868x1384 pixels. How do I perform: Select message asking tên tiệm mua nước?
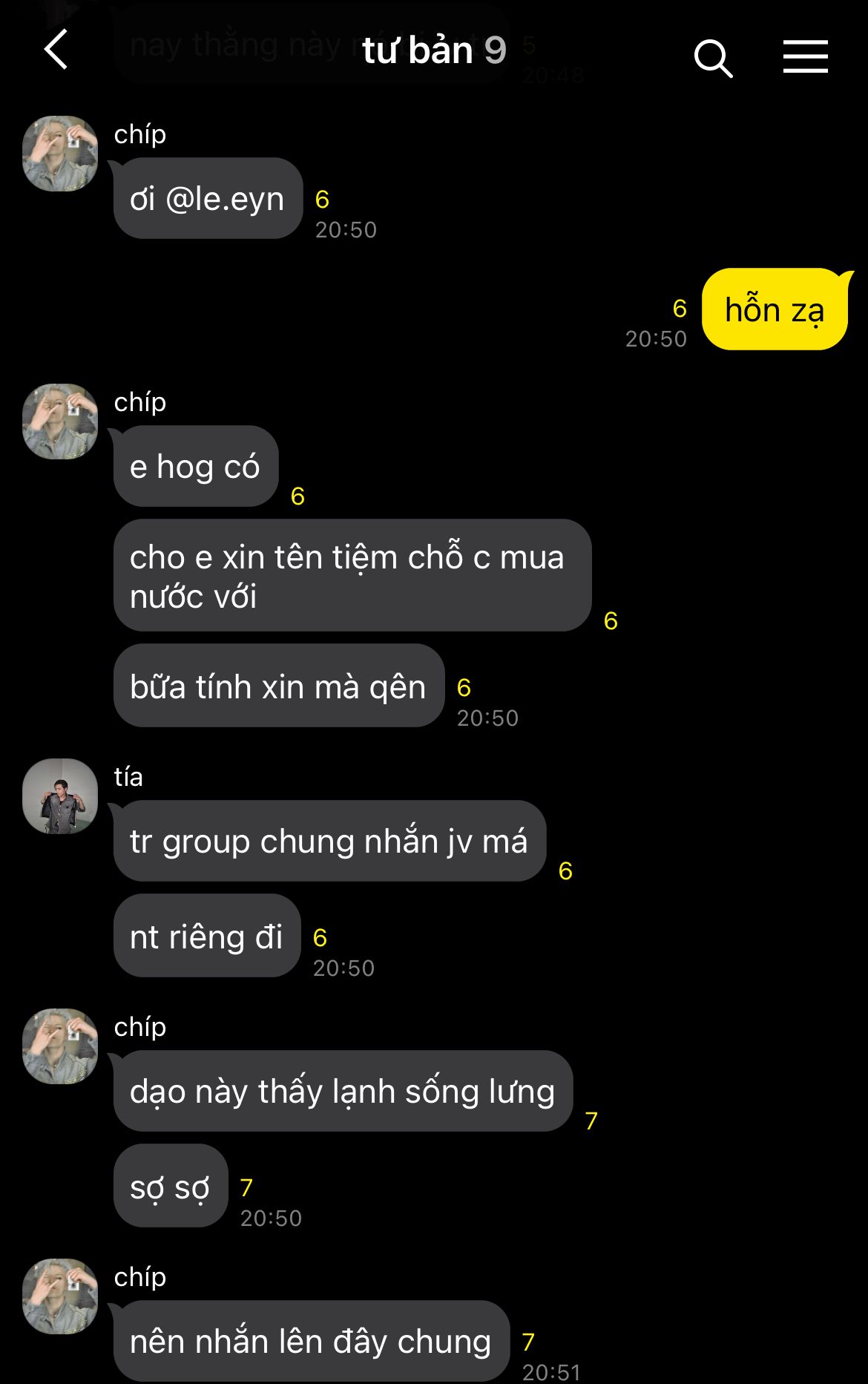click(x=352, y=575)
